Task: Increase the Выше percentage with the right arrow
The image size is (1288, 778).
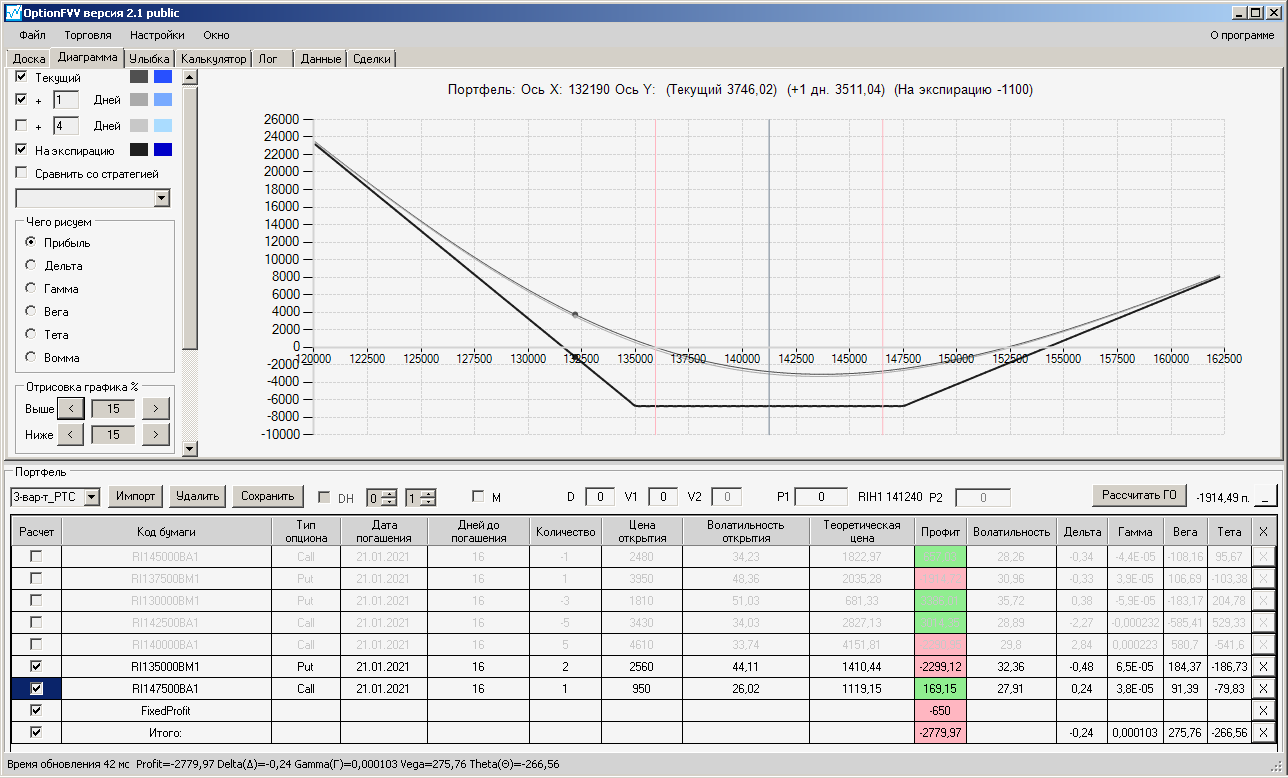Action: [x=156, y=408]
